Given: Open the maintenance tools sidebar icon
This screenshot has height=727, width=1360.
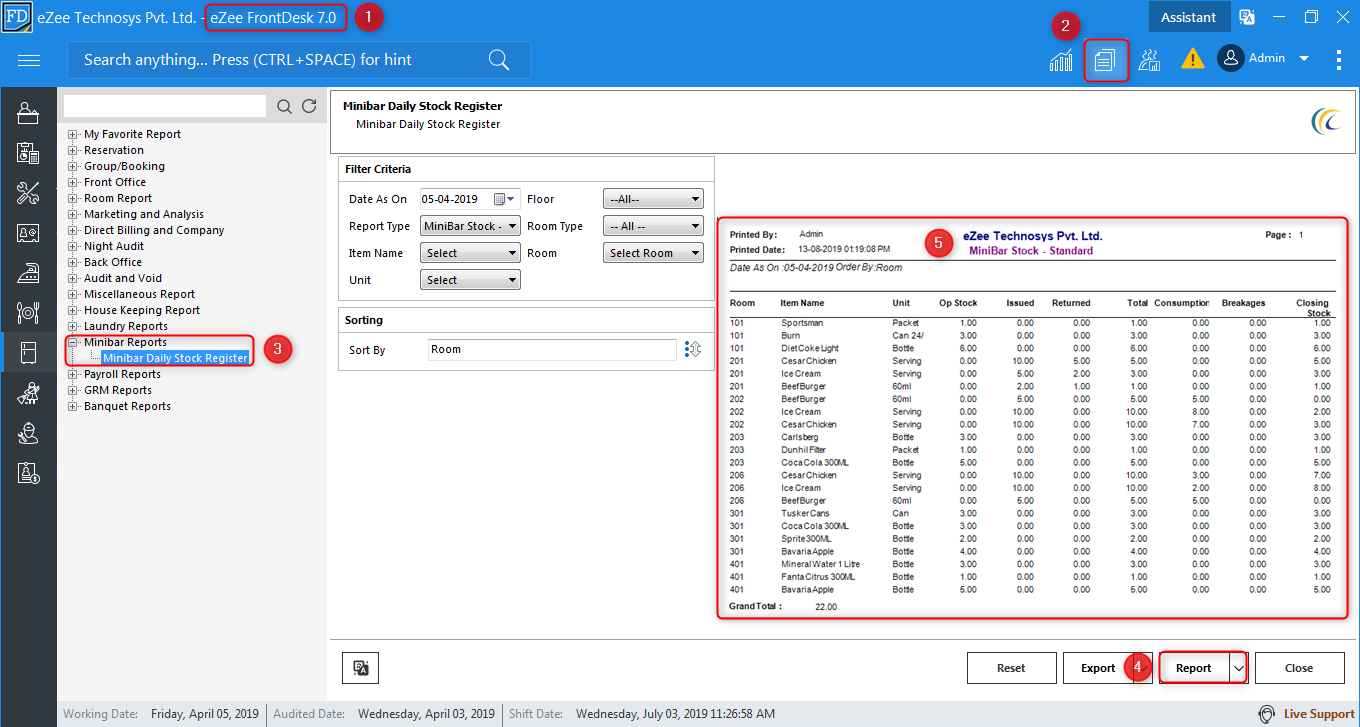Looking at the screenshot, I should (28, 193).
